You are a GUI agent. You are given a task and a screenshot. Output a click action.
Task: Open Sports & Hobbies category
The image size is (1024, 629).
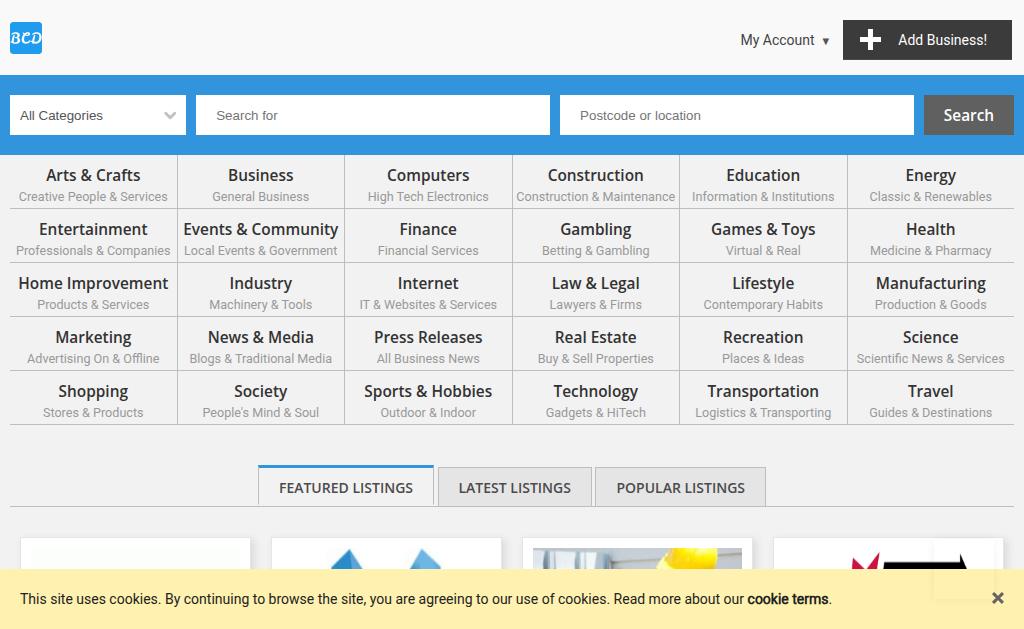click(428, 392)
